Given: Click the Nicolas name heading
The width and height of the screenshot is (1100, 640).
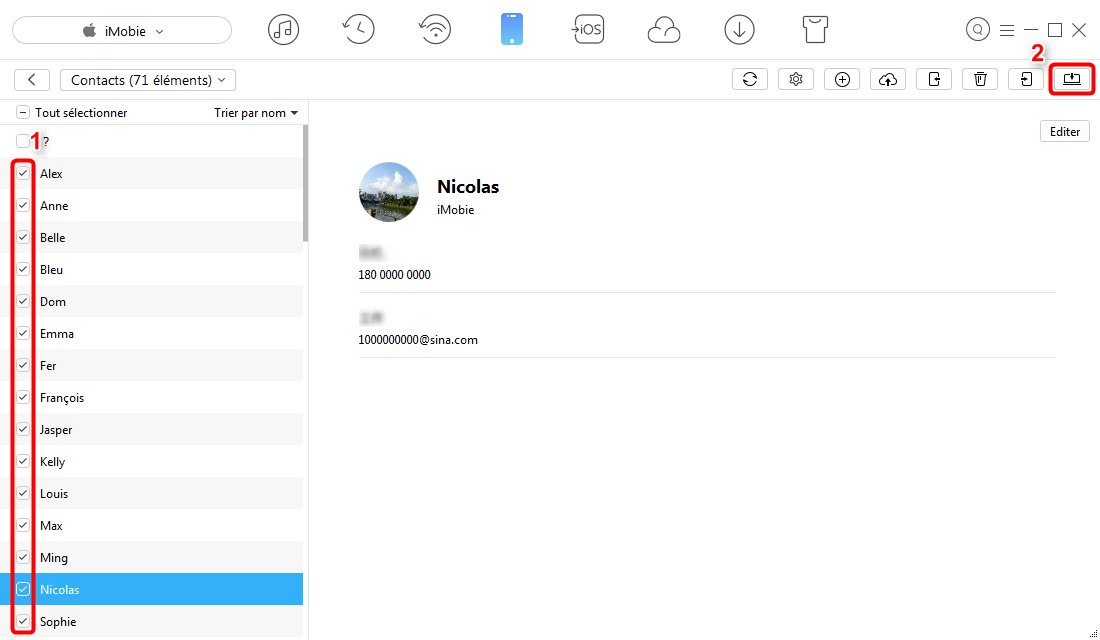Looking at the screenshot, I should (x=468, y=187).
